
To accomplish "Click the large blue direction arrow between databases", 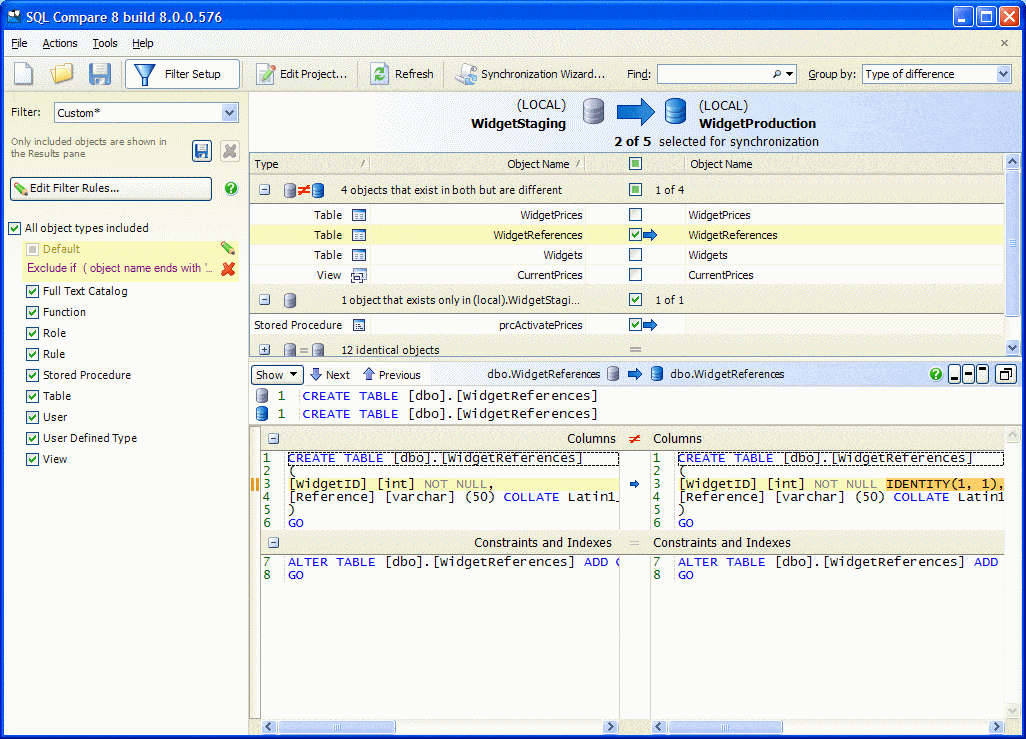I will point(635,112).
